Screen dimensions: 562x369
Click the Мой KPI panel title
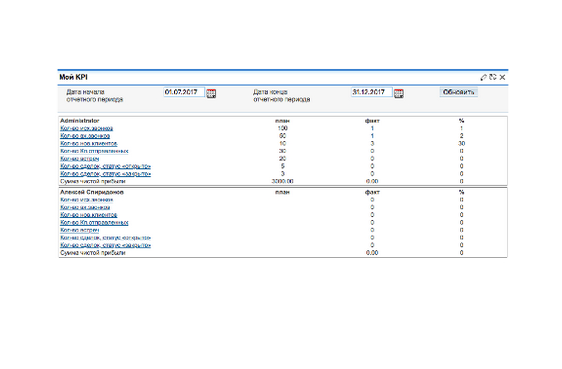[73, 77]
